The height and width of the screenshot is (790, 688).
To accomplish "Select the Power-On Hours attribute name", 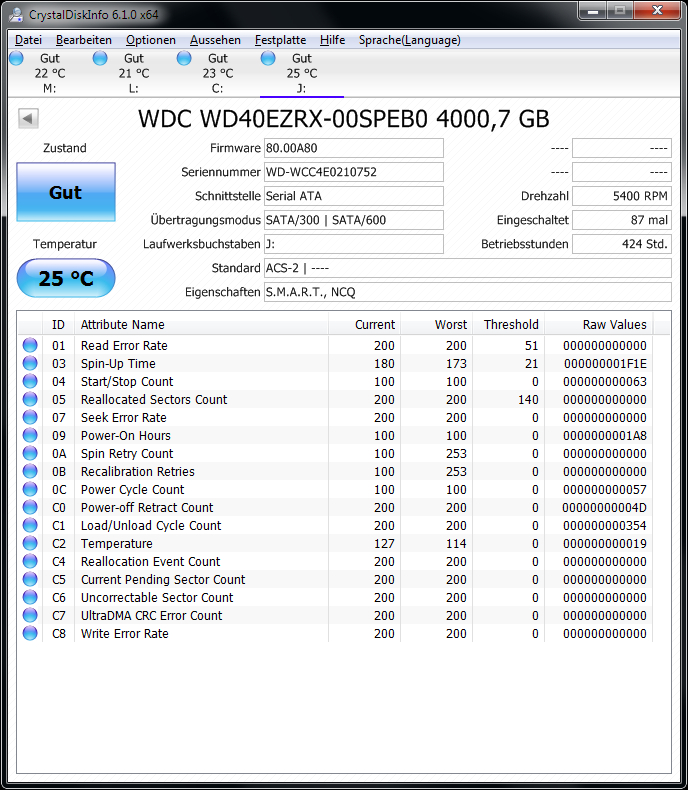I will click(x=126, y=436).
